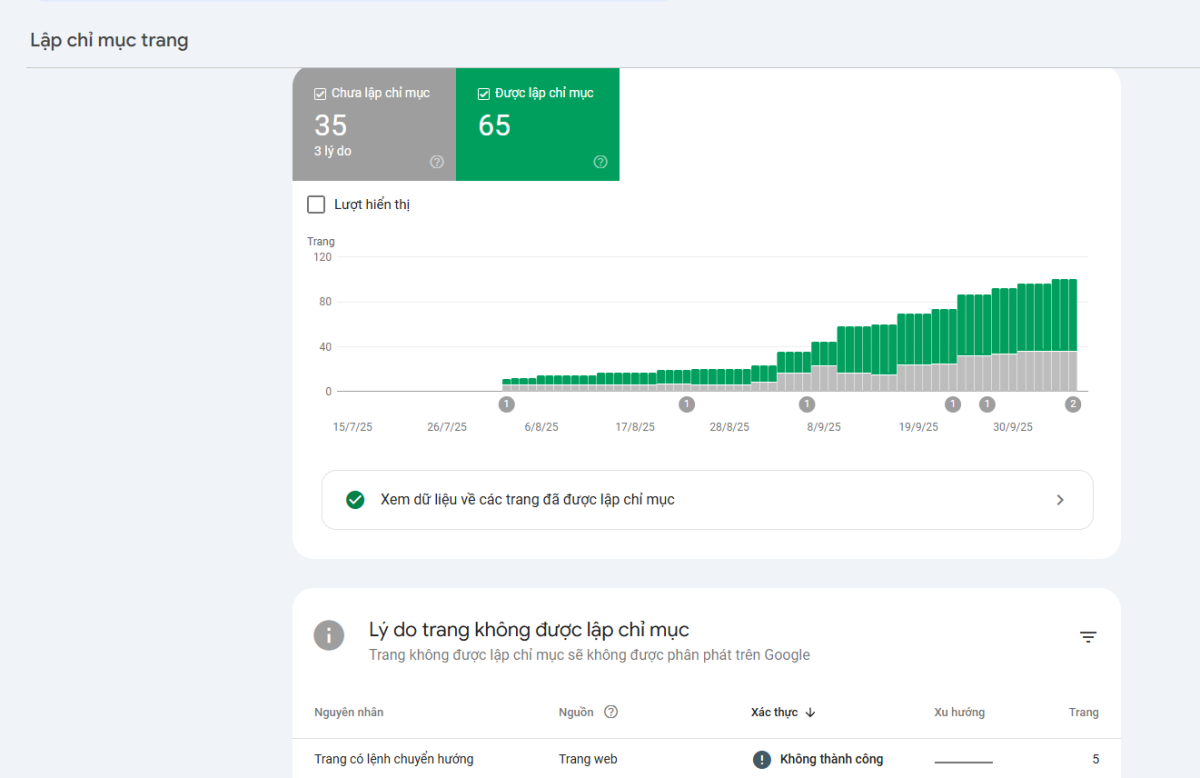
Task: Click the trend sparkline in the redirect row
Action: pos(963,761)
